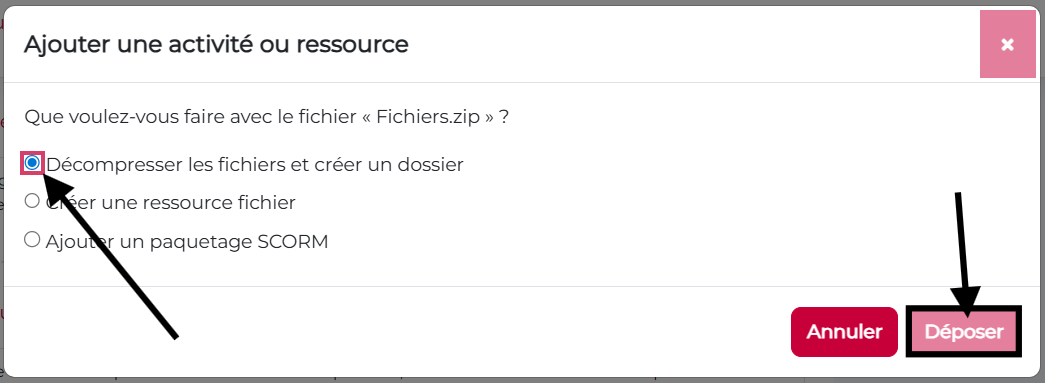
Task: Click the label text Créer une ressource fichier
Action: coord(171,202)
